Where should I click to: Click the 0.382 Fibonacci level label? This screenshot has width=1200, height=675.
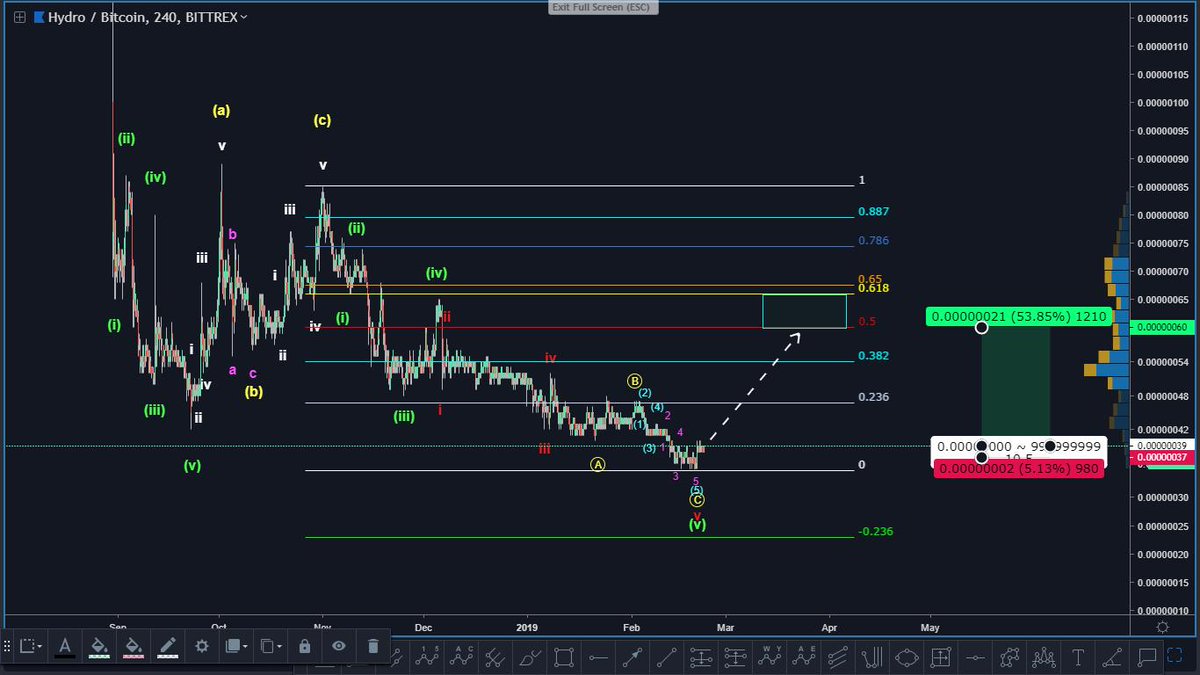pyautogui.click(x=873, y=356)
